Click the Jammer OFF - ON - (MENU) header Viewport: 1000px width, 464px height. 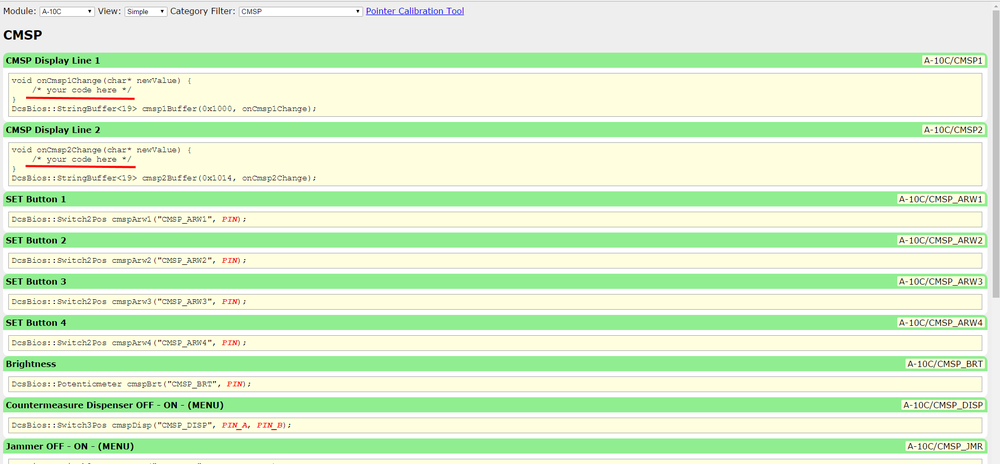(x=495, y=446)
